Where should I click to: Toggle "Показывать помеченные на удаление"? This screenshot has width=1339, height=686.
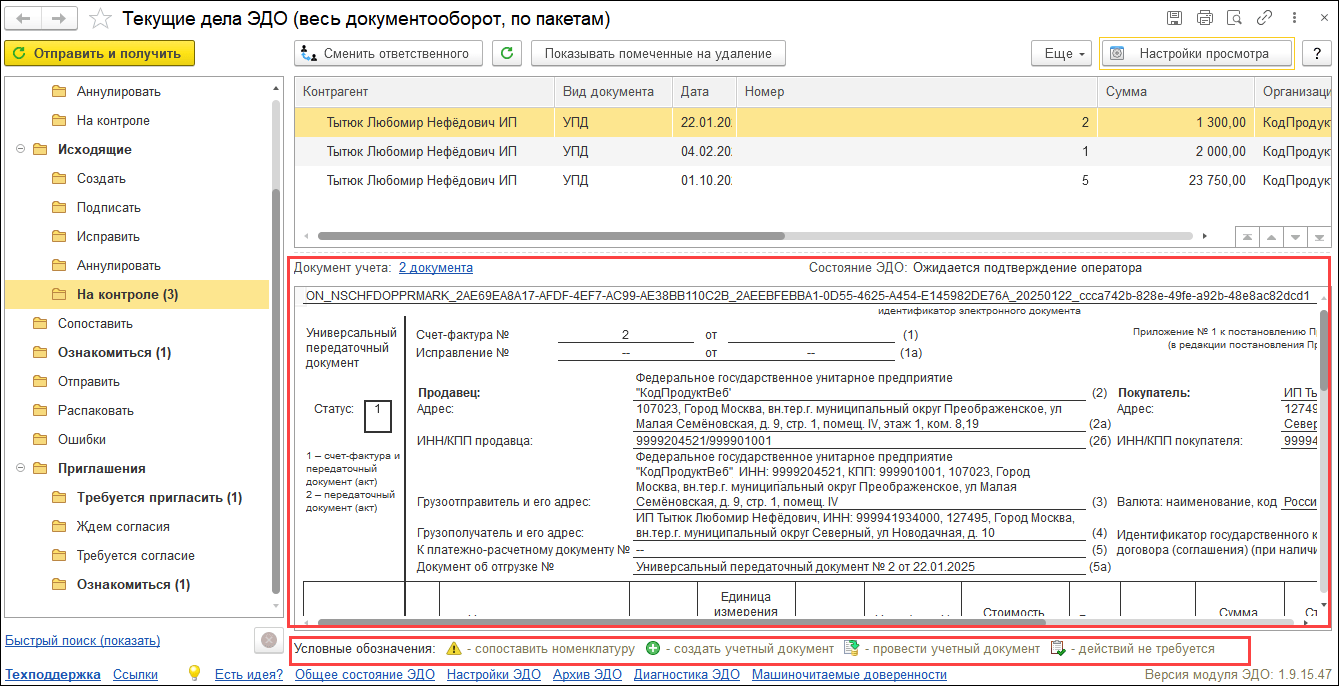click(x=657, y=53)
